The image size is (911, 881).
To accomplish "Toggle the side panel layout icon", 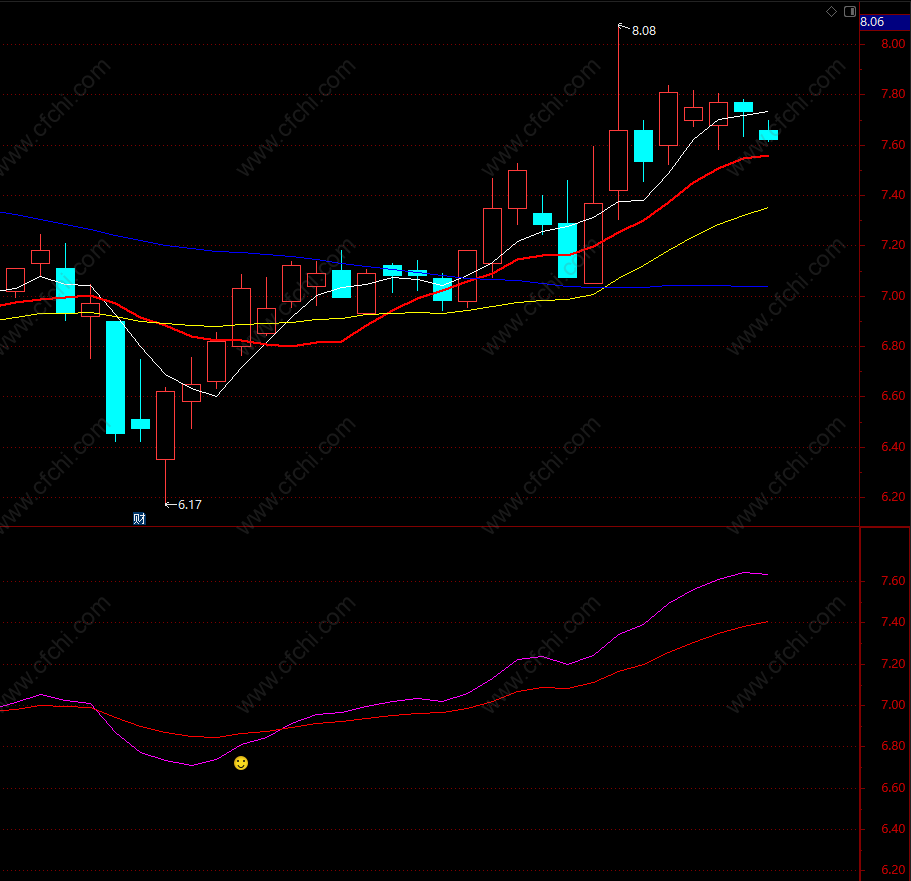I will (x=849, y=12).
